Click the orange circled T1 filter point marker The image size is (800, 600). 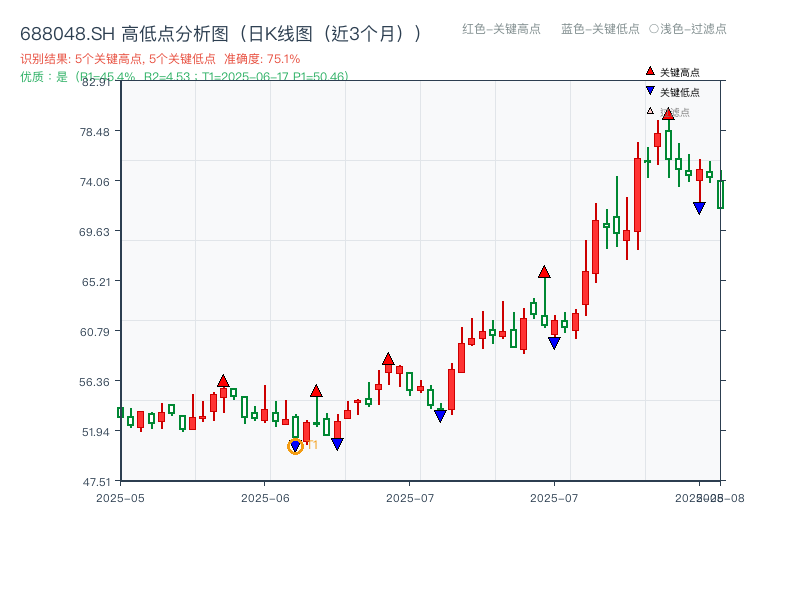point(297,445)
